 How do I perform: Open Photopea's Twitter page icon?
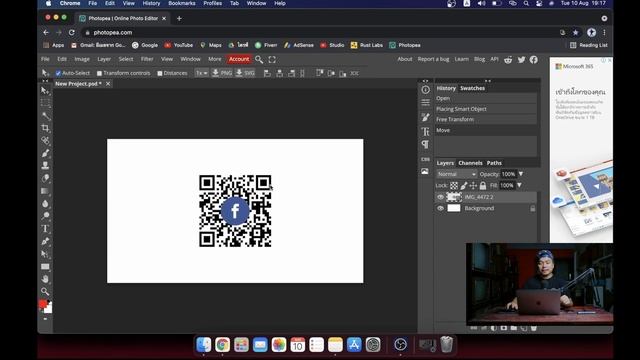(x=521, y=60)
